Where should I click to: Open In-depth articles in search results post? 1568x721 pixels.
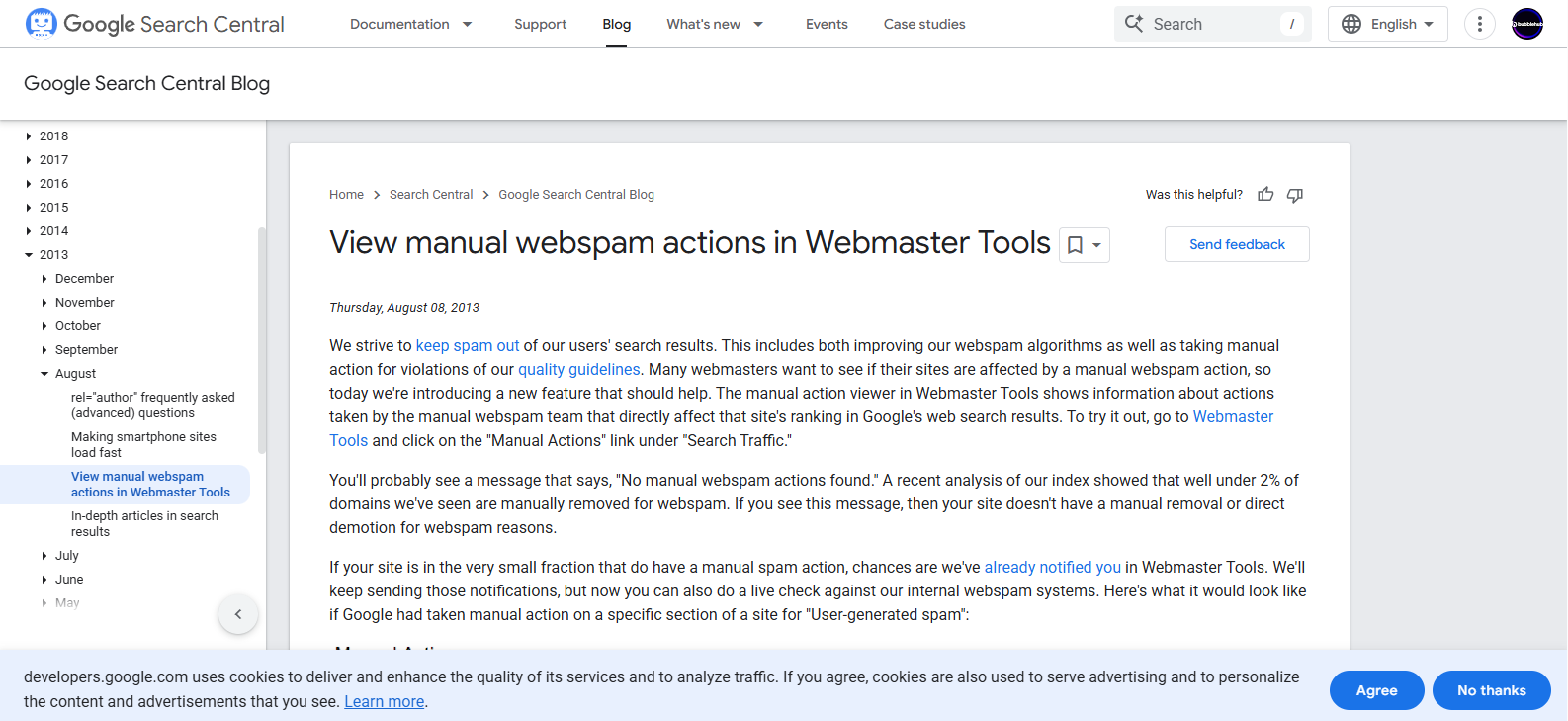coord(144,524)
